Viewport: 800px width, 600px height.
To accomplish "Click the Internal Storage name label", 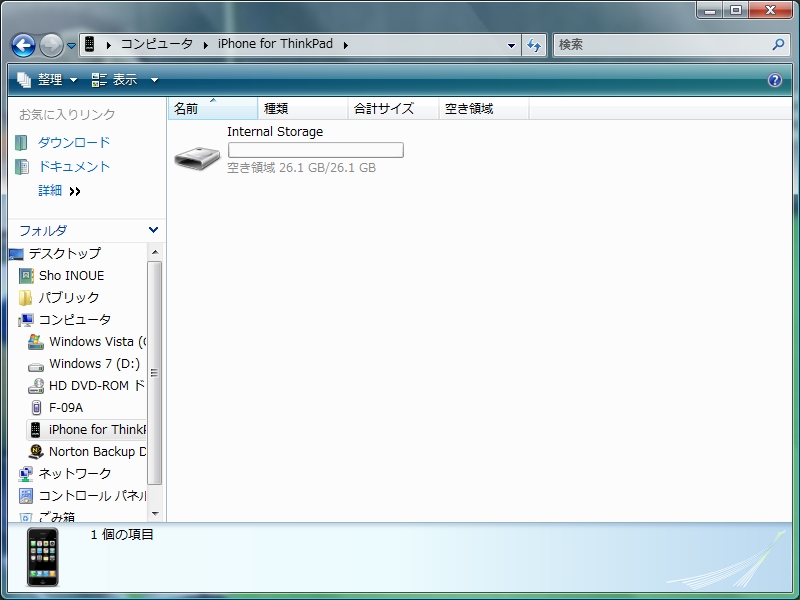I will tap(275, 132).
